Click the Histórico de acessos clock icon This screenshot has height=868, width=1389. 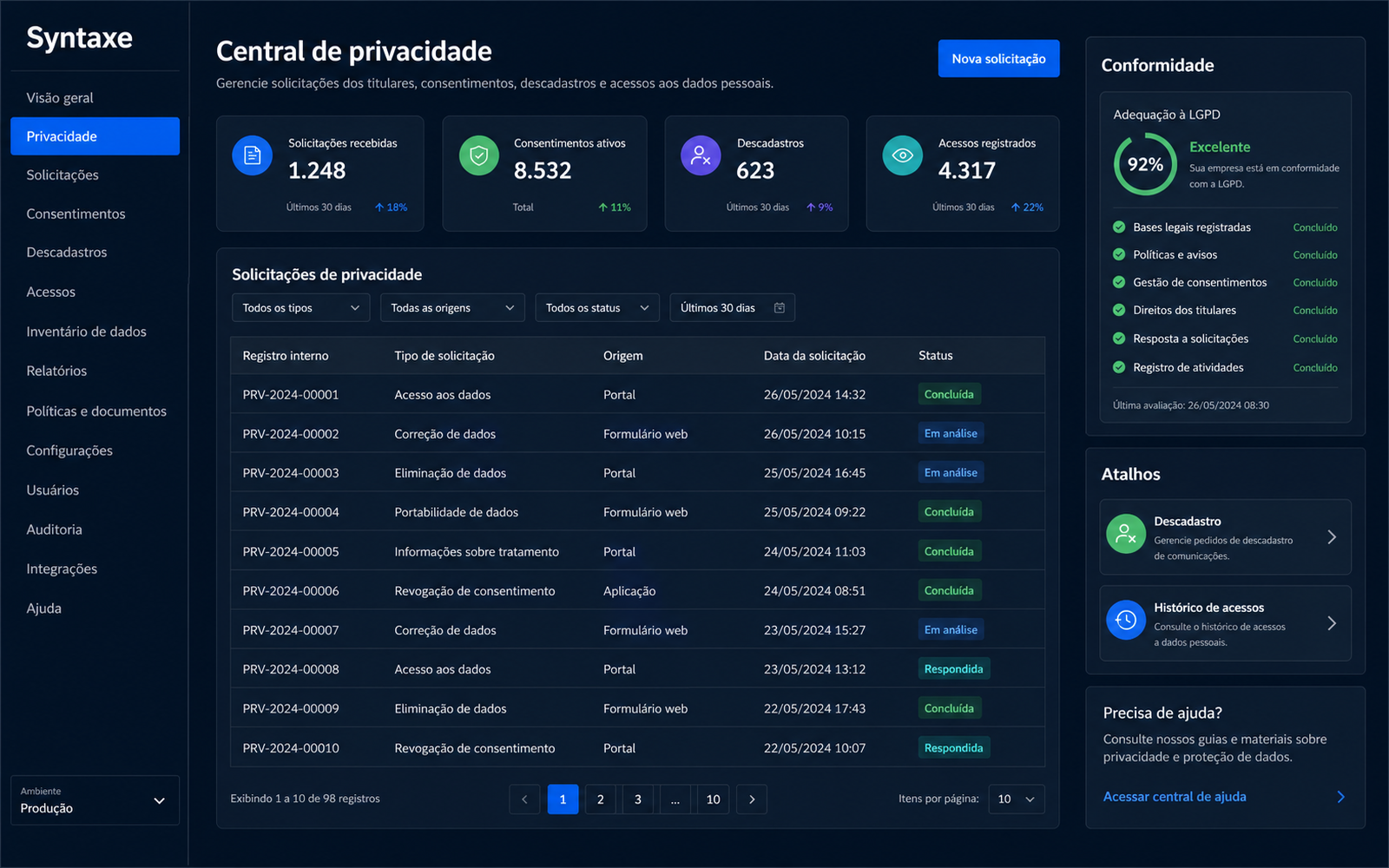pyautogui.click(x=1126, y=620)
